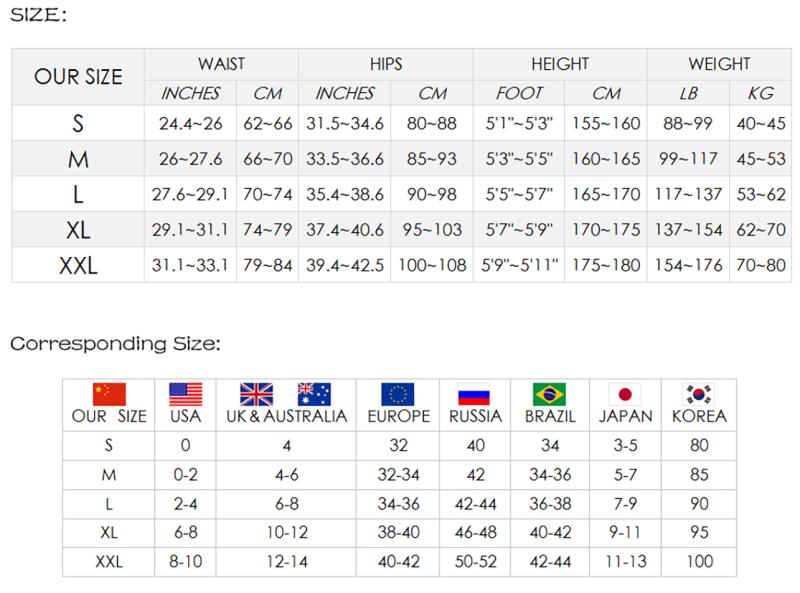Click the USA flag icon
800x593 pixels.
185,394
